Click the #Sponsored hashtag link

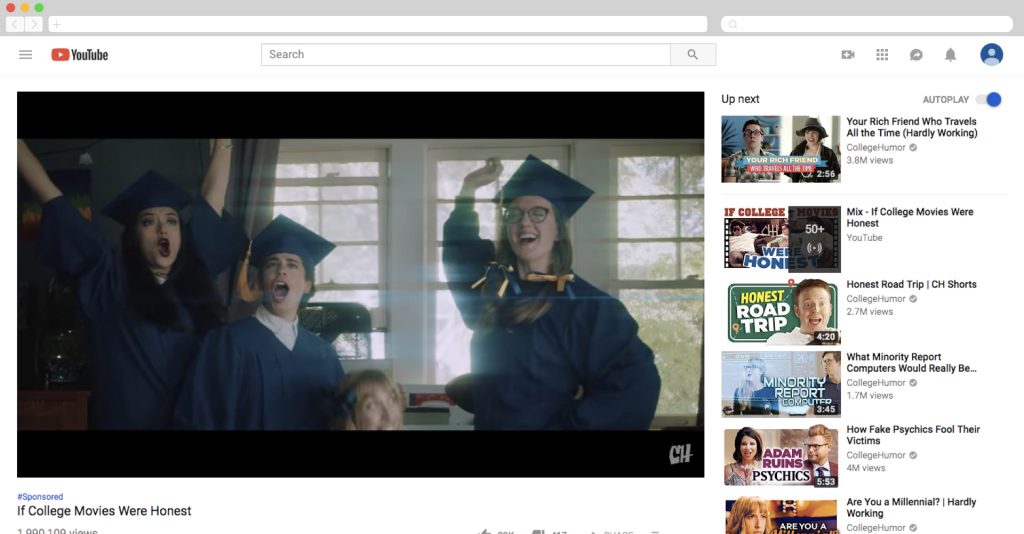tap(40, 497)
